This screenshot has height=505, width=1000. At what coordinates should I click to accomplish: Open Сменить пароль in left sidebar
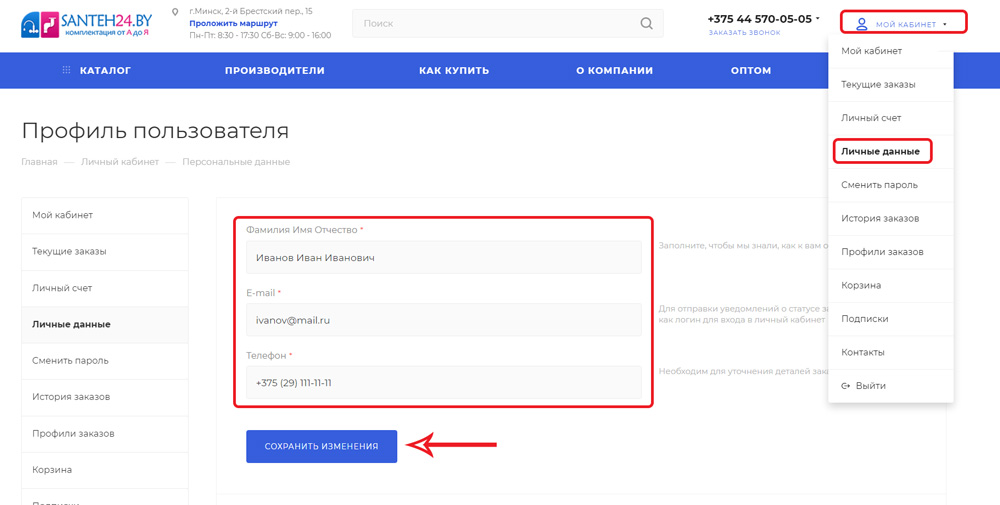105,361
